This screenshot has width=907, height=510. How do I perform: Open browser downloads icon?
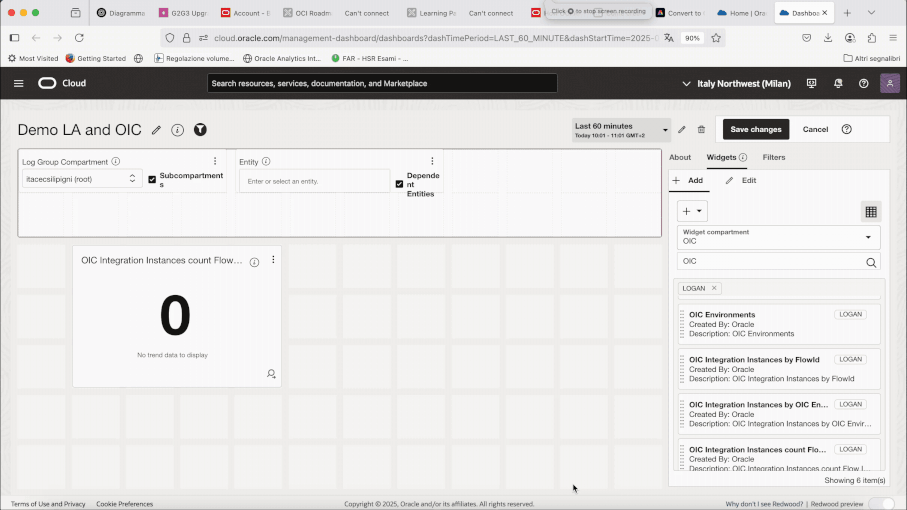click(x=828, y=38)
